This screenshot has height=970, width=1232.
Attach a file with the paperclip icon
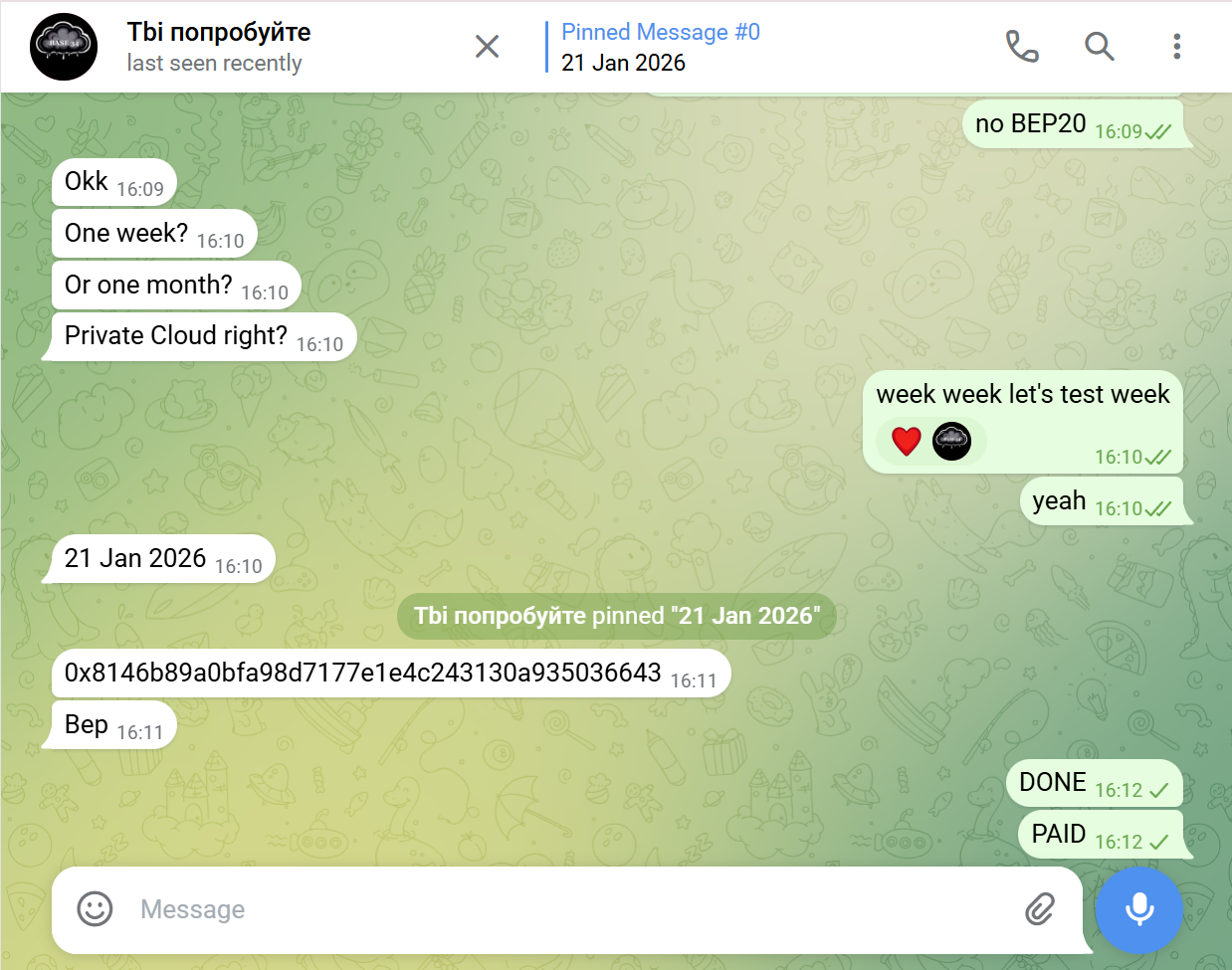[1040, 908]
